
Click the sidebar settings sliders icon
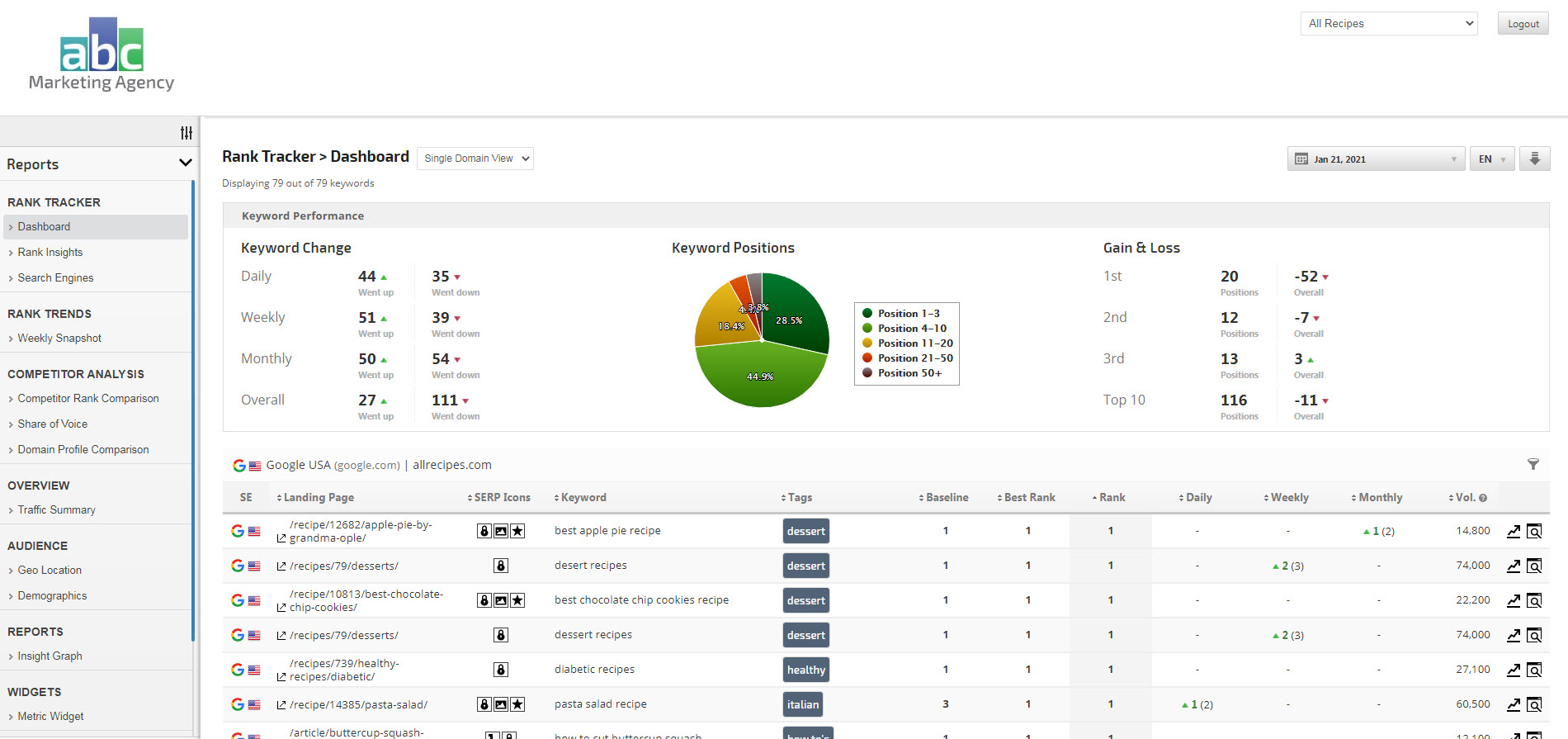click(187, 133)
